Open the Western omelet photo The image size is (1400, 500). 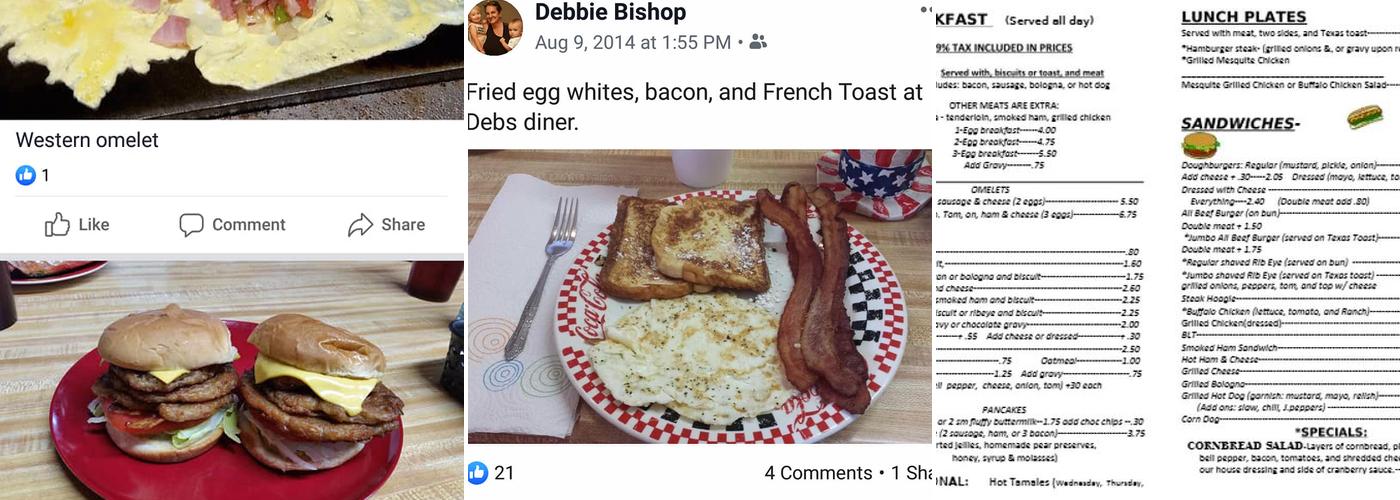click(x=231, y=58)
